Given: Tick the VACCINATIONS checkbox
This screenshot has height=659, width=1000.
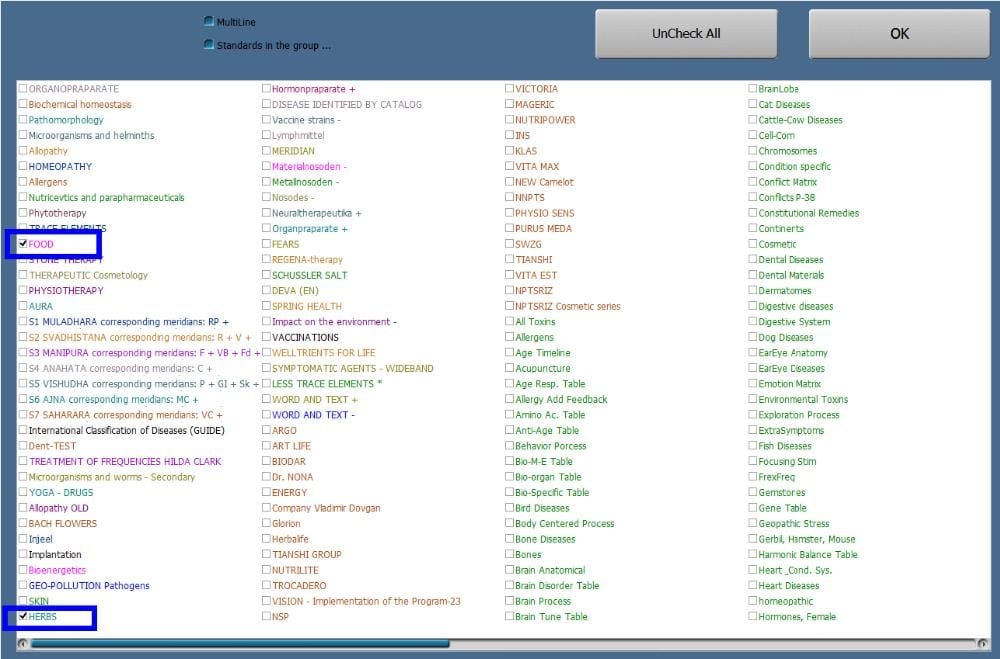Looking at the screenshot, I should tap(266, 338).
